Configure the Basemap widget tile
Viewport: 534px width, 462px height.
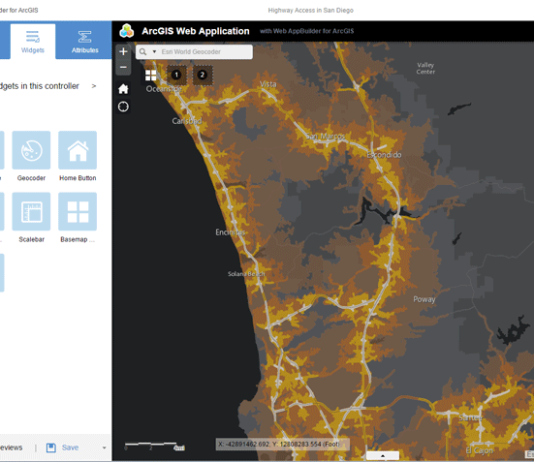[x=78, y=211]
